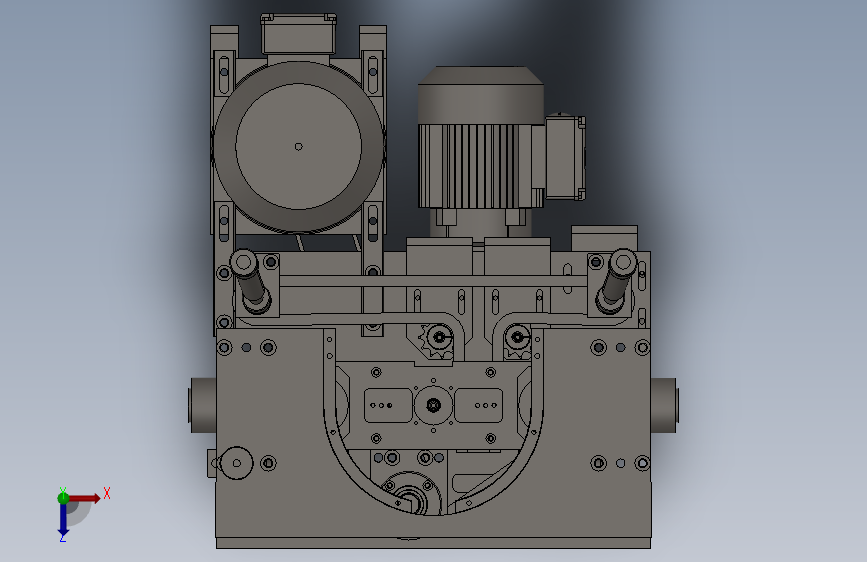Select the right cylindrical handle pin

pos(616,282)
